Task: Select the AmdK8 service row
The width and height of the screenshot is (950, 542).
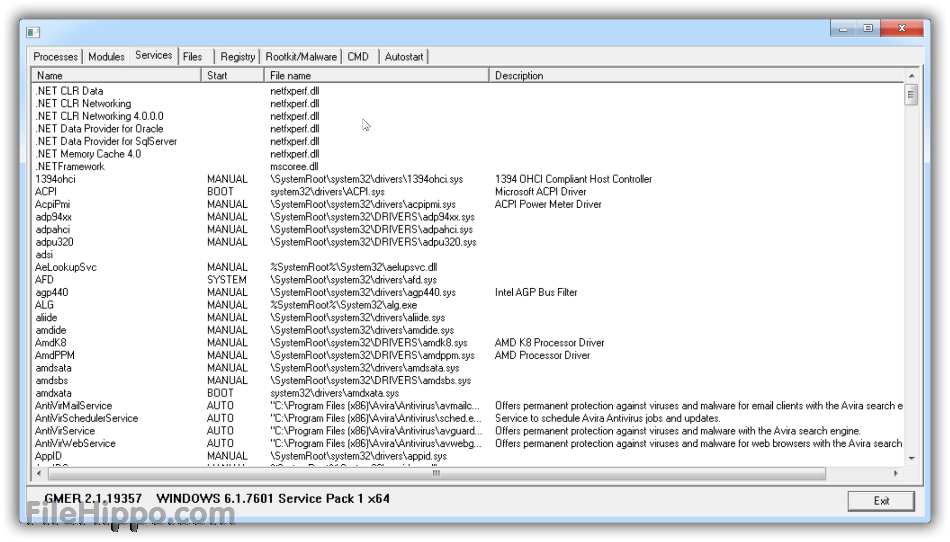Action: [468, 343]
